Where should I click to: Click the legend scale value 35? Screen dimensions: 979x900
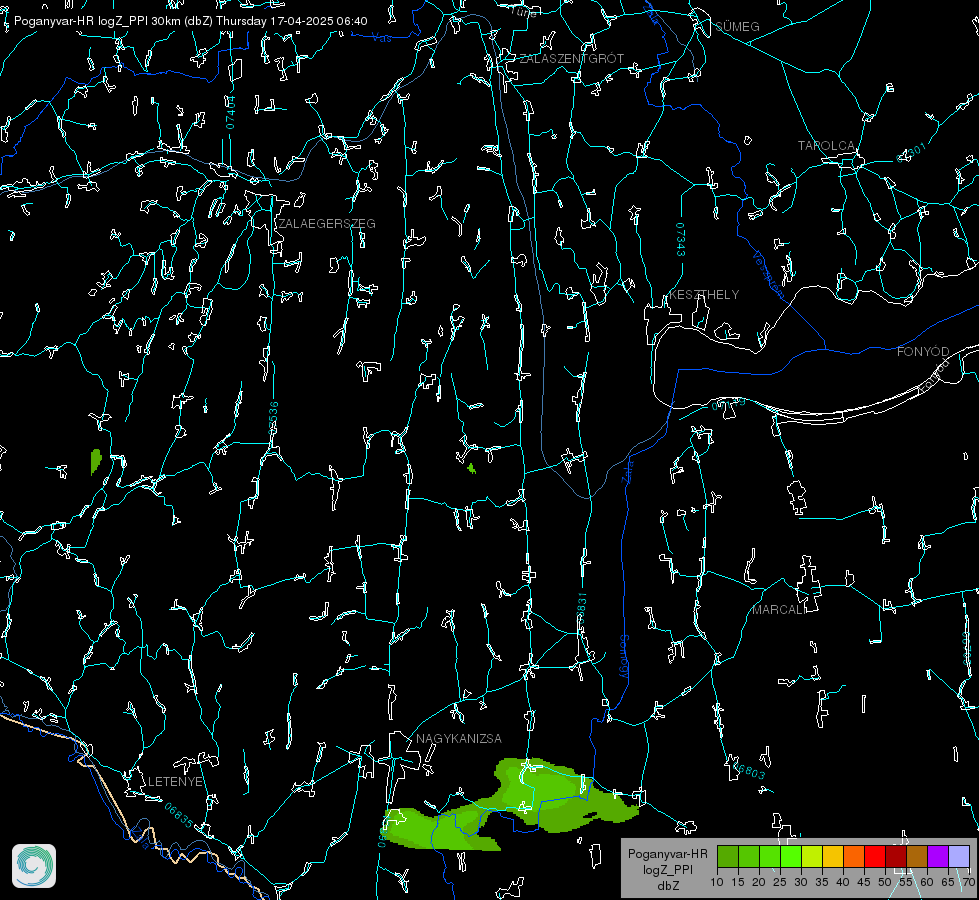tap(822, 883)
